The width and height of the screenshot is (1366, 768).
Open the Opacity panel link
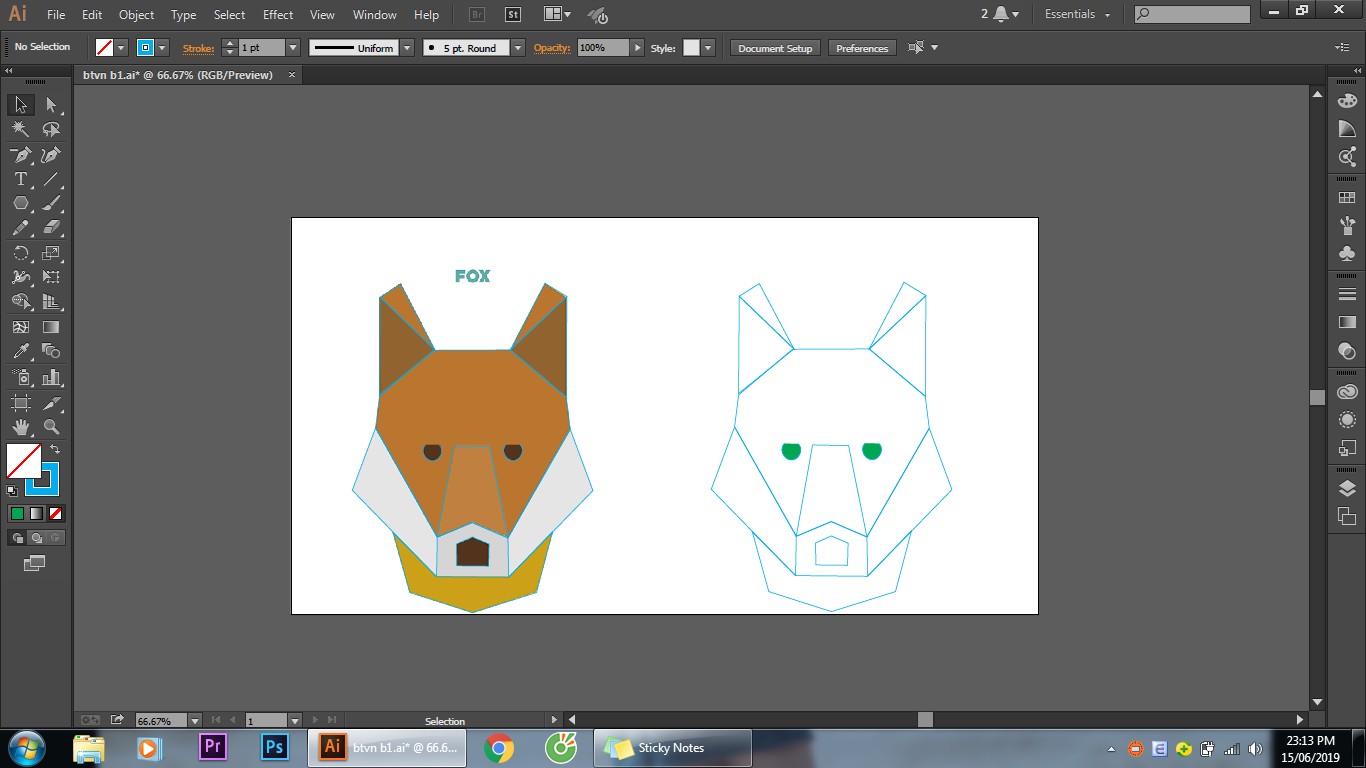click(551, 48)
